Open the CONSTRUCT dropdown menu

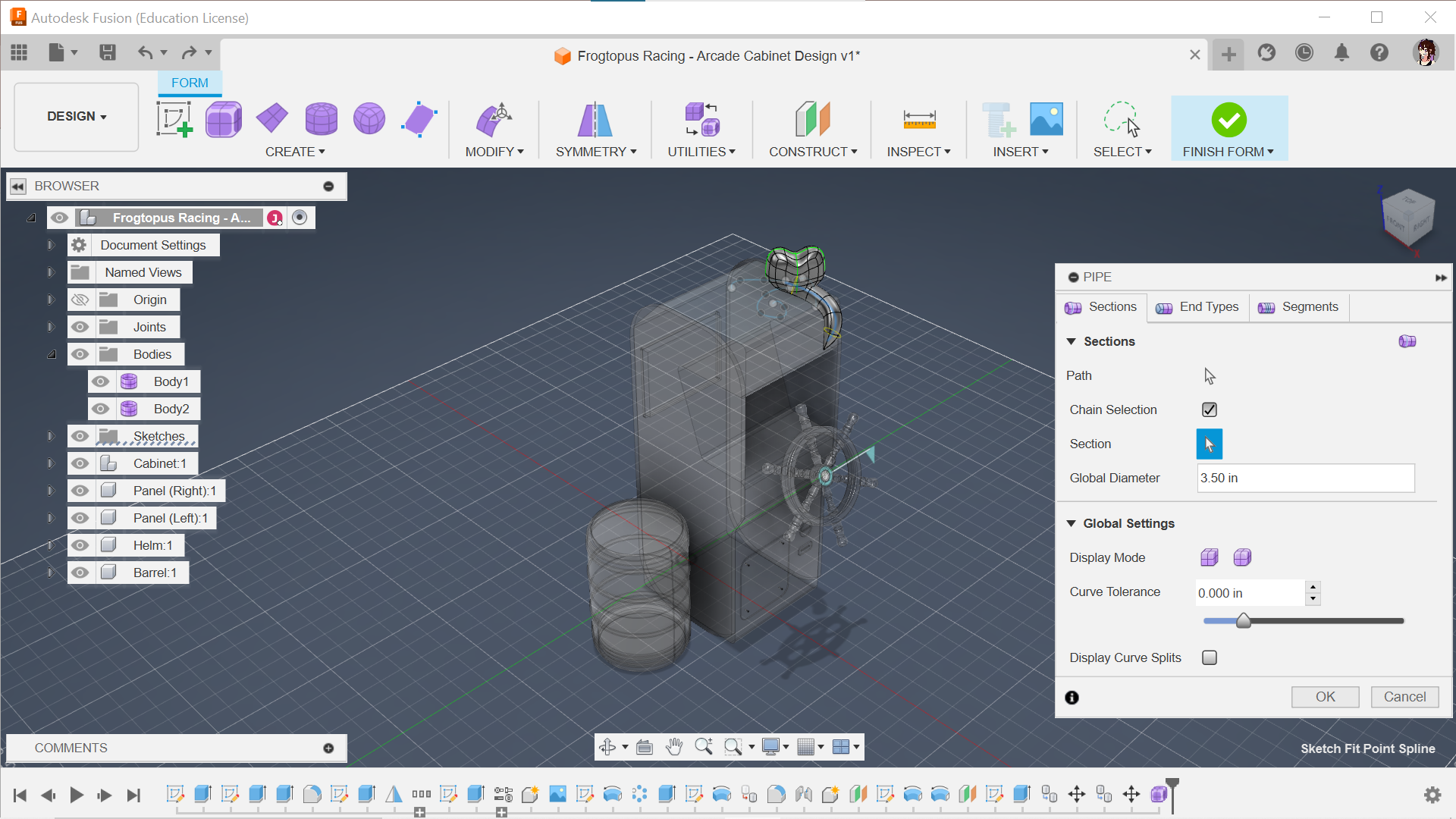coord(813,152)
